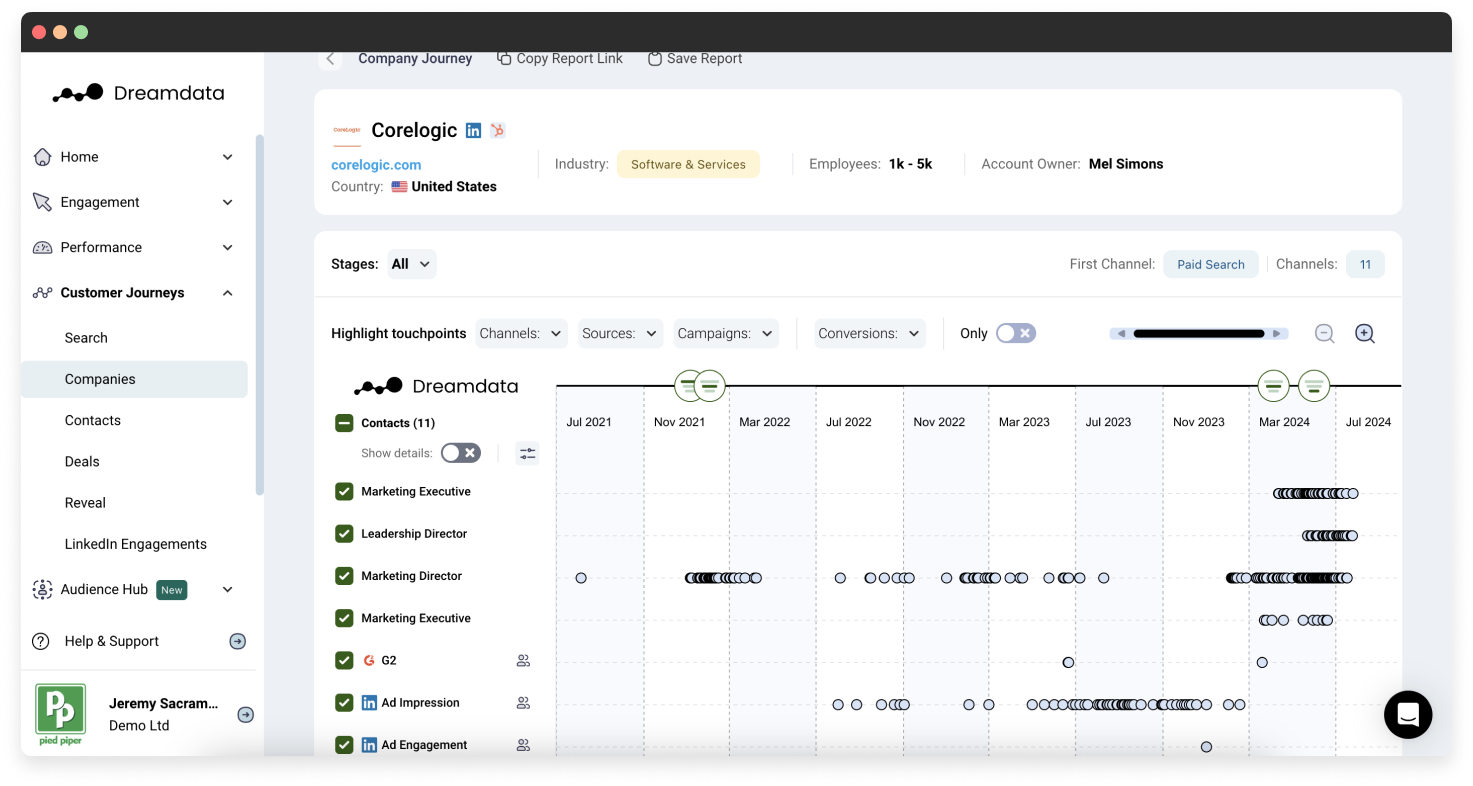Image resolution: width=1473 pixels, height=786 pixels.
Task: Click the Copy Report Link icon
Action: (x=504, y=59)
